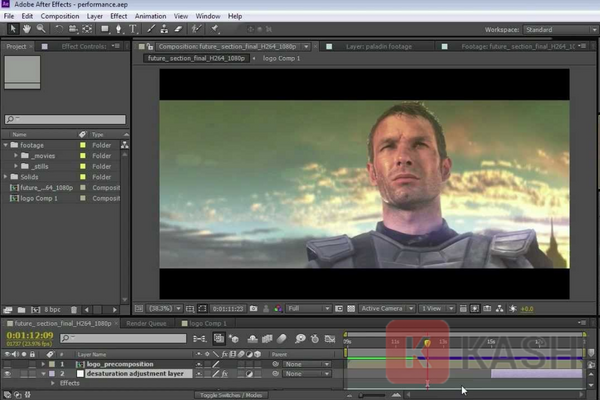Viewport: 600px width, 400px height.
Task: Open the Active Camera dropdown
Action: (x=387, y=309)
